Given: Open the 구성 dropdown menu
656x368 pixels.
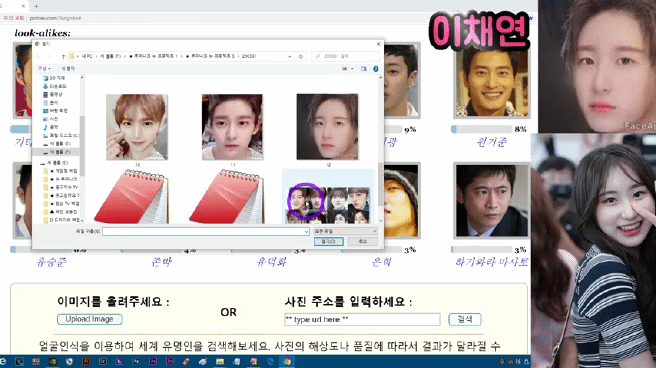Looking at the screenshot, I should point(44,69).
